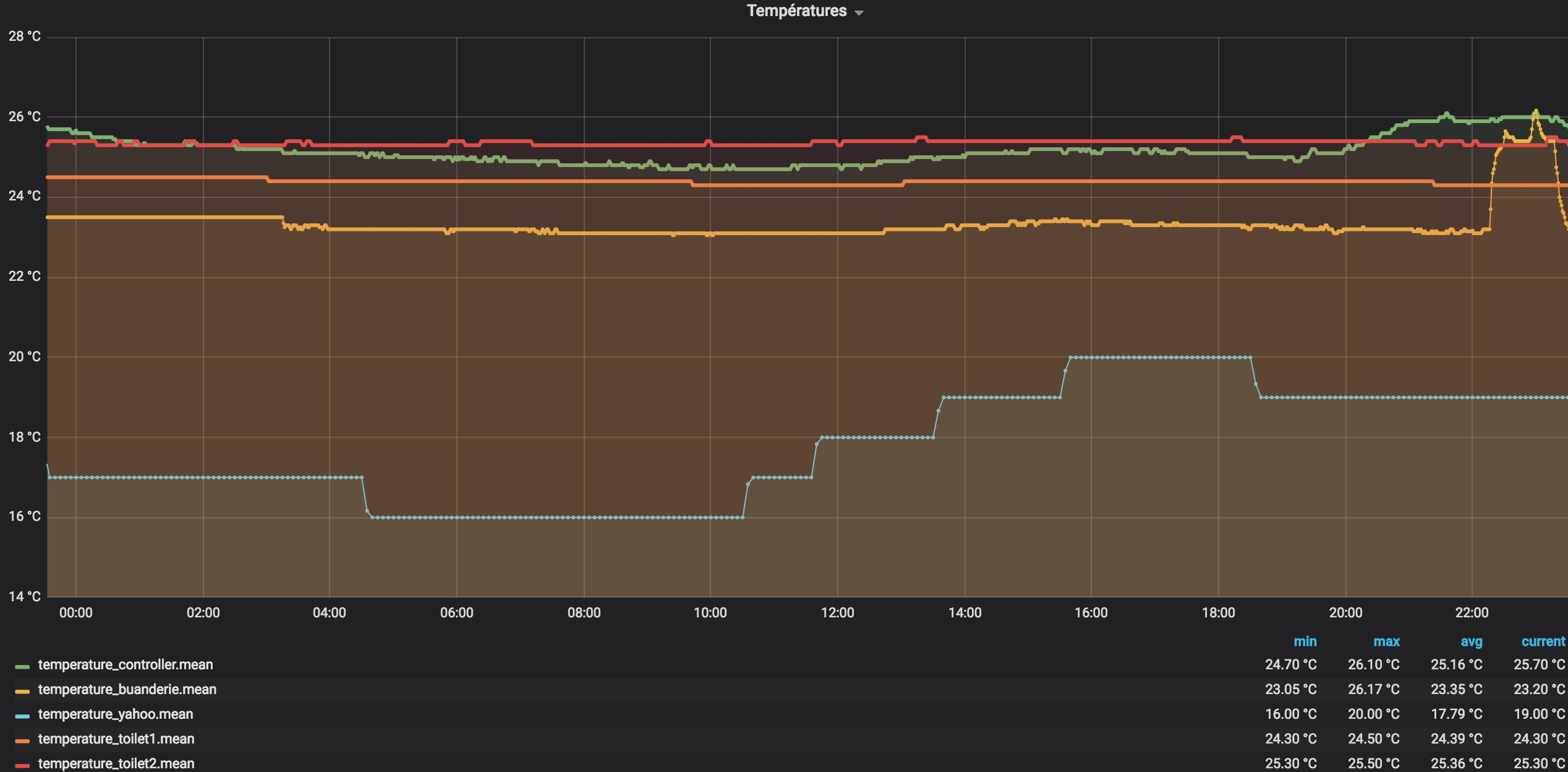Click the 00:00 time axis label
The image size is (1568, 772).
pos(75,613)
